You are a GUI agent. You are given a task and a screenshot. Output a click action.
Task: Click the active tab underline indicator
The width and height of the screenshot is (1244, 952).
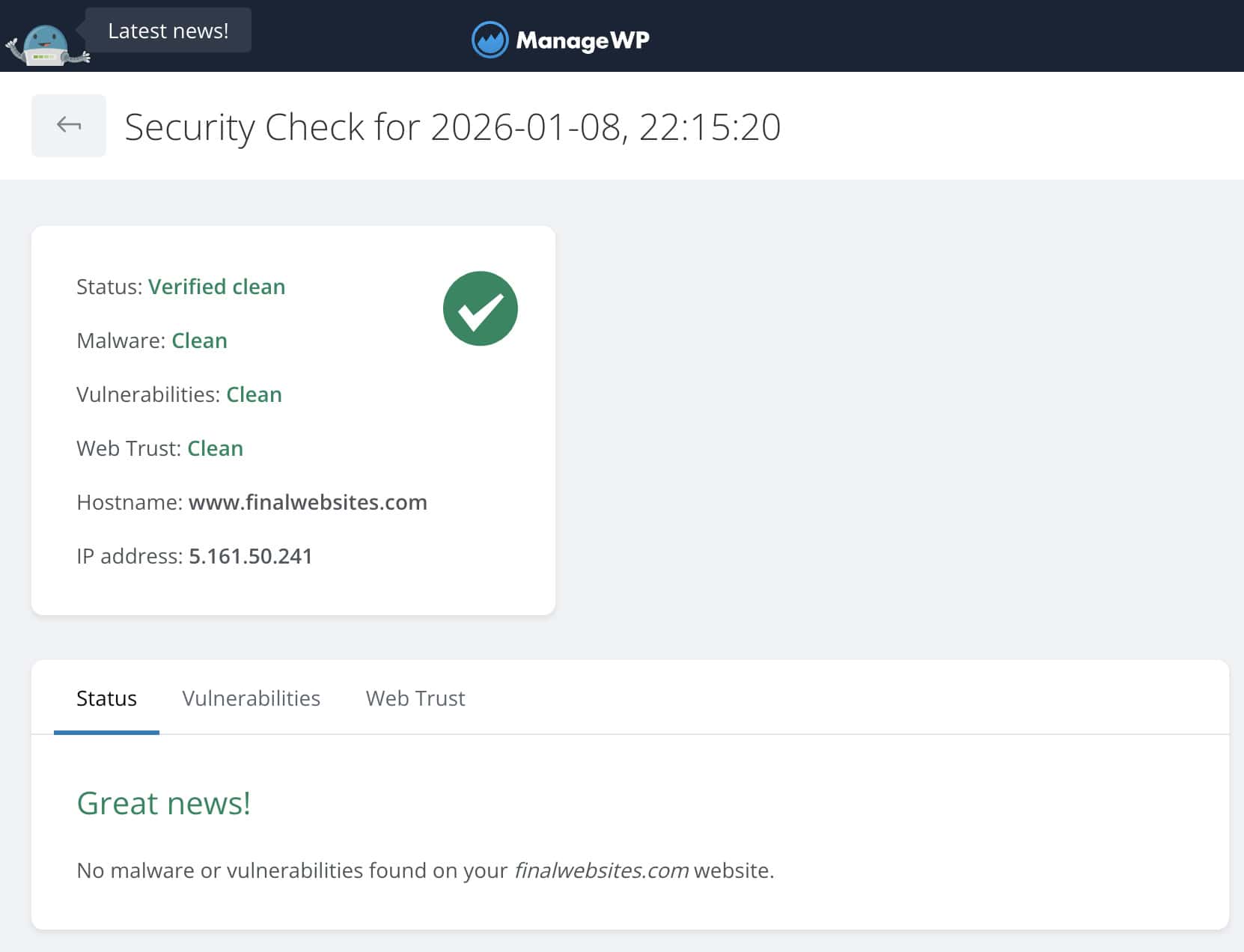point(106,733)
